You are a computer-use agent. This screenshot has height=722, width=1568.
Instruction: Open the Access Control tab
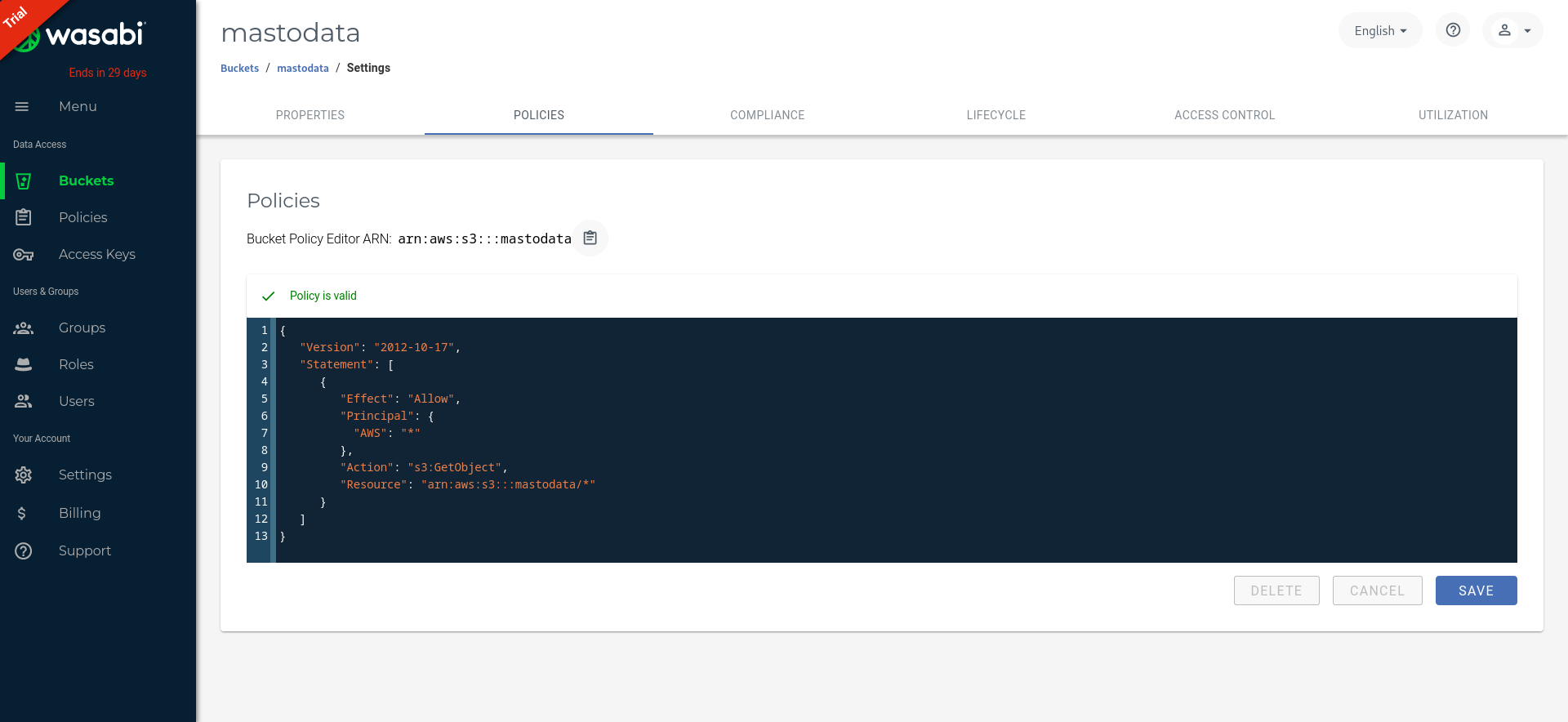click(1225, 115)
